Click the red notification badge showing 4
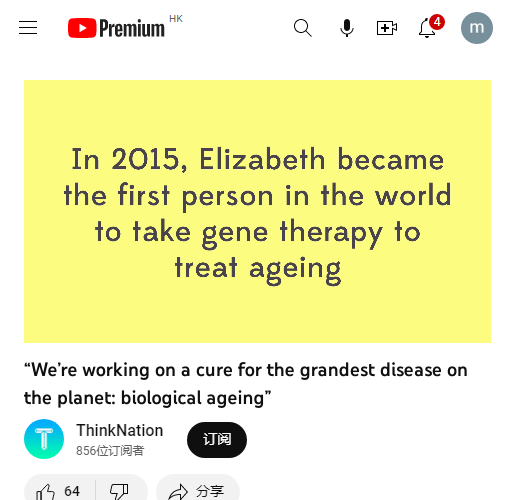 coord(437,22)
